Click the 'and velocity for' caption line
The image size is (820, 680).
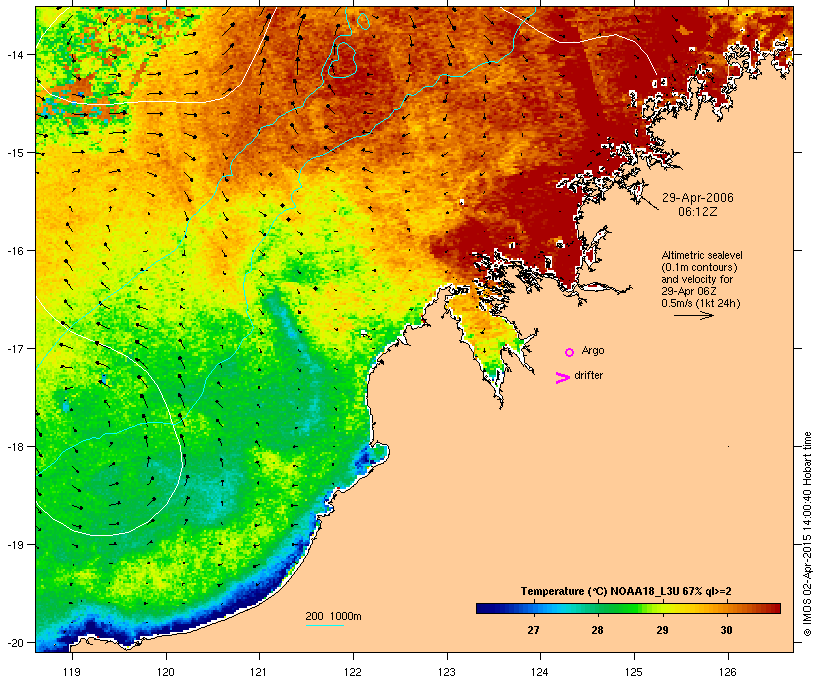[x=697, y=279]
